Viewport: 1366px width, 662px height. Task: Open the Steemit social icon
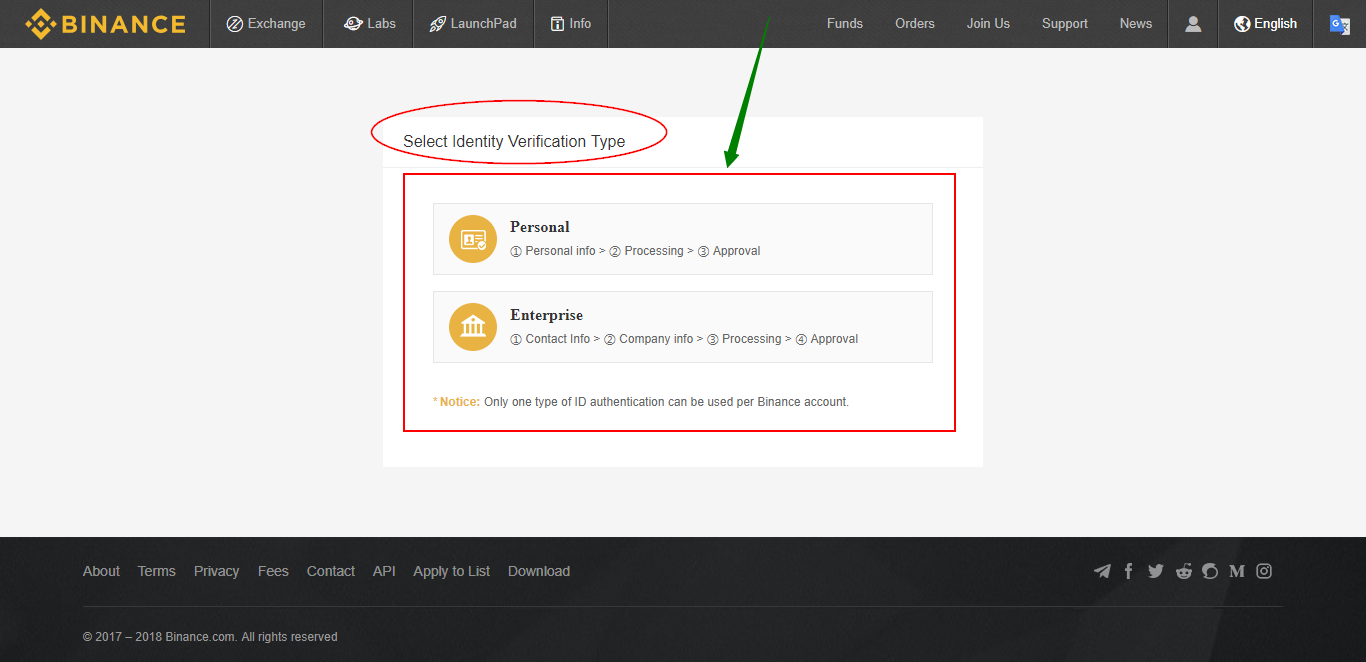pyautogui.click(x=1210, y=571)
